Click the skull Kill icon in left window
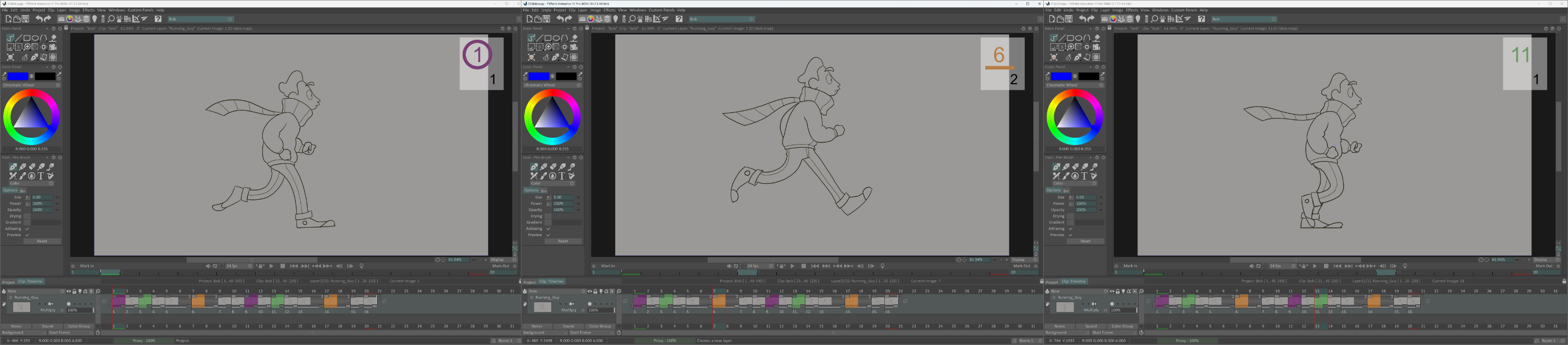The height and width of the screenshot is (345, 1568). [10, 57]
